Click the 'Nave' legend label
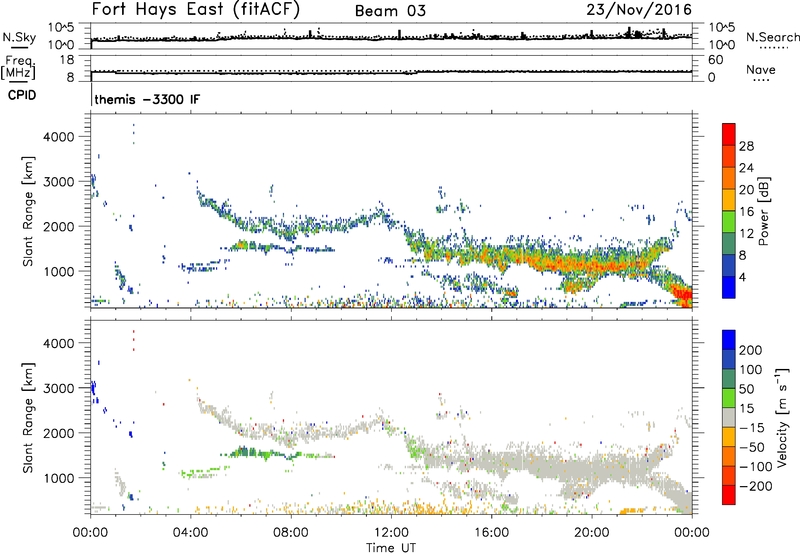This screenshot has height=554, width=800. (x=761, y=70)
